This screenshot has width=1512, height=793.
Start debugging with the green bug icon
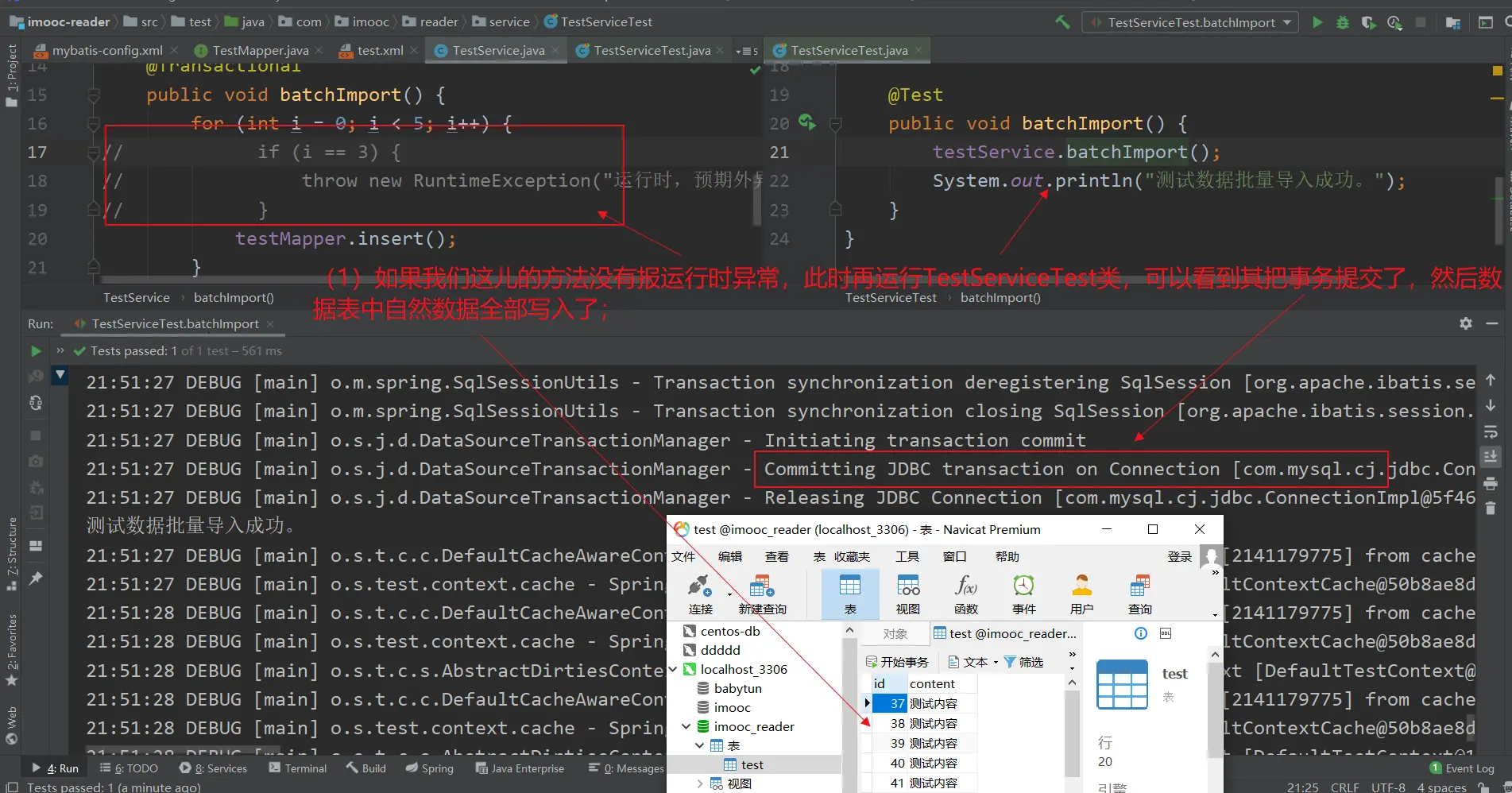[1342, 22]
